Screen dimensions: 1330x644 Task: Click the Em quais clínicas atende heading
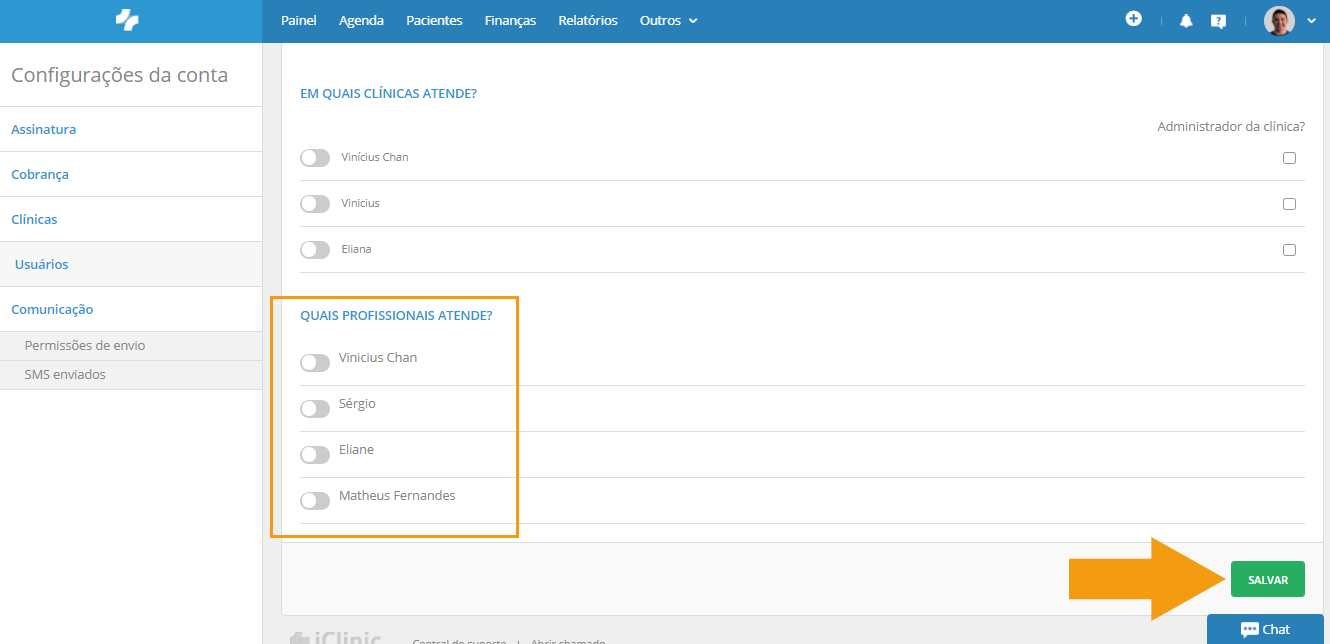[x=389, y=93]
